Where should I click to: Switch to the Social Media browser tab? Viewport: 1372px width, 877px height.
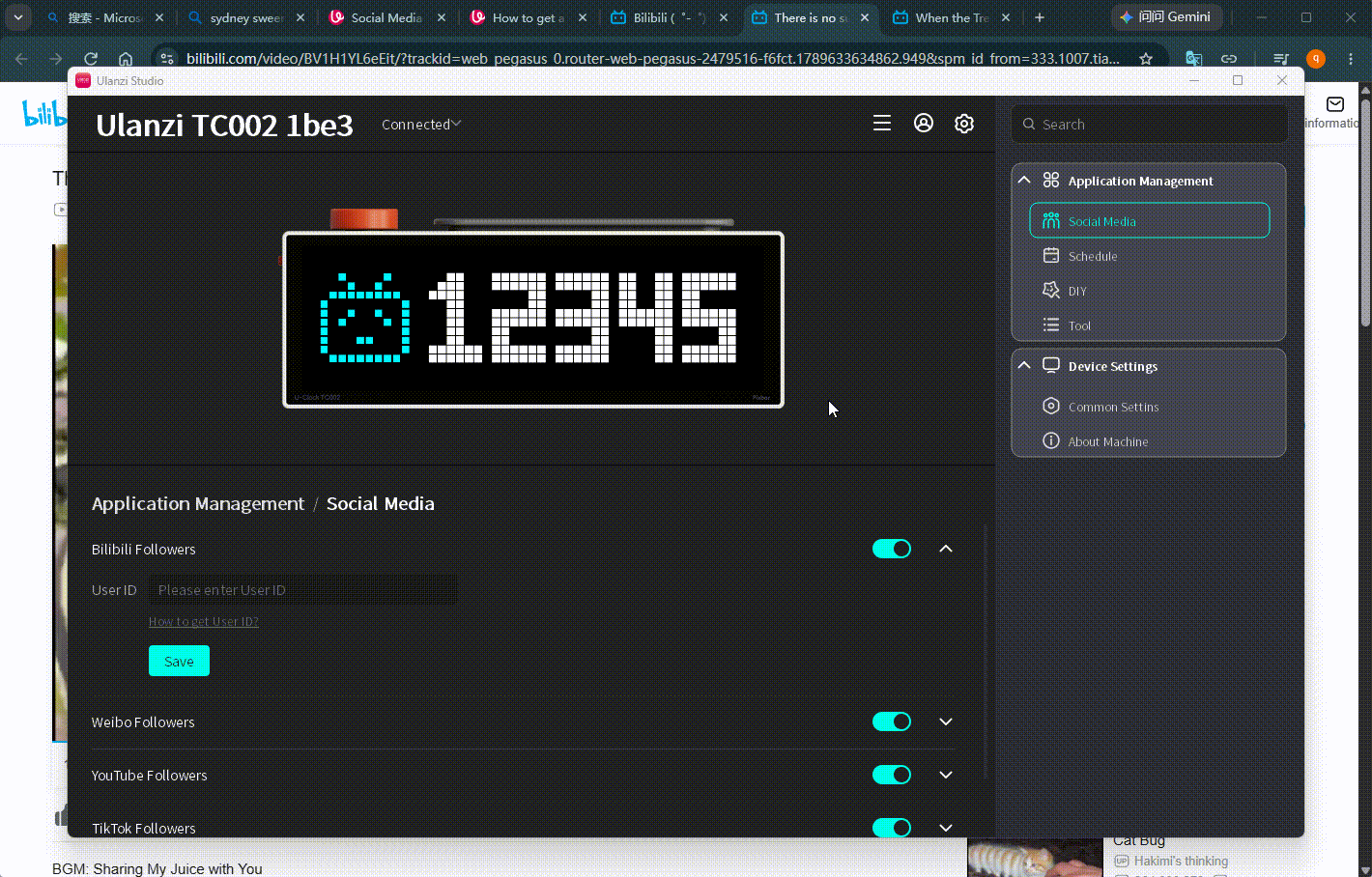tap(387, 17)
